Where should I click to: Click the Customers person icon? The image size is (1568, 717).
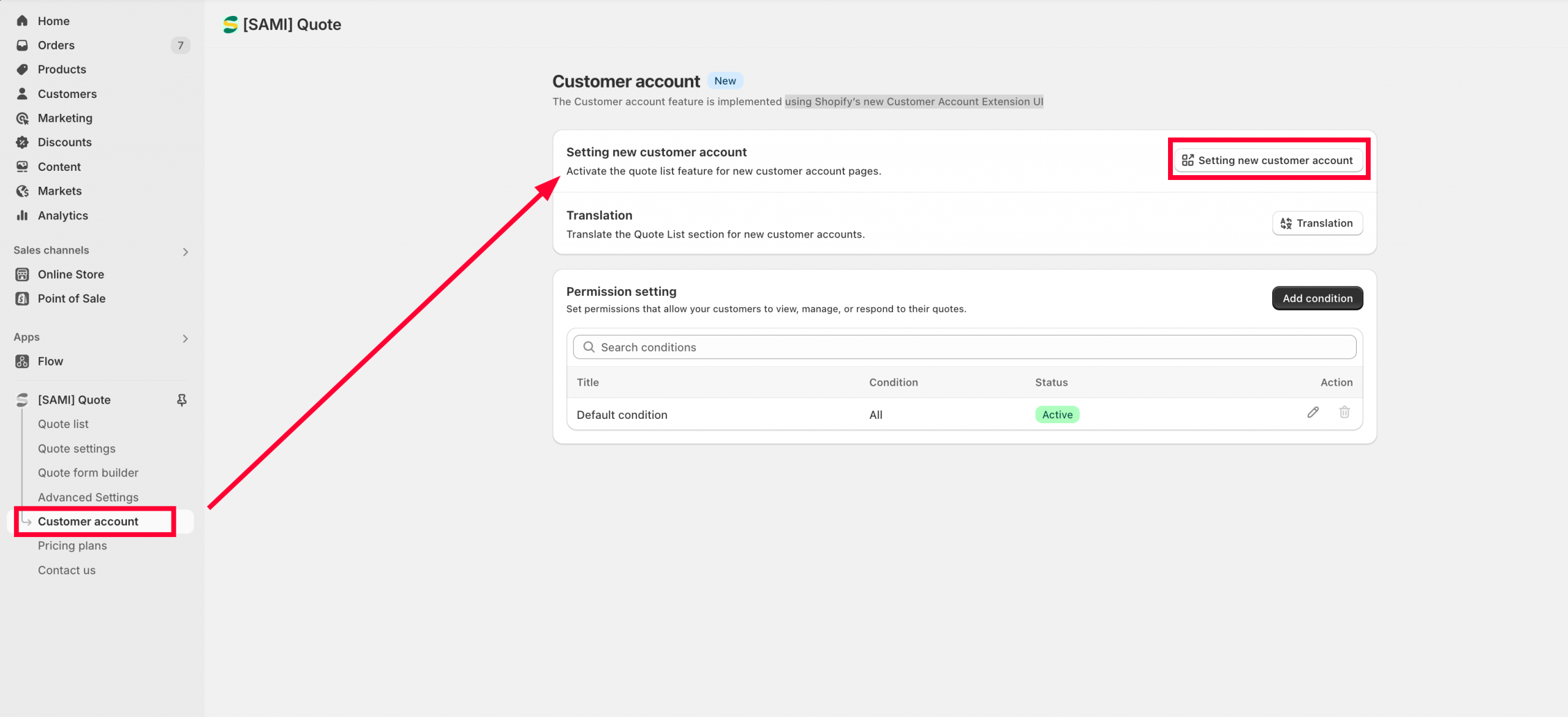(22, 94)
